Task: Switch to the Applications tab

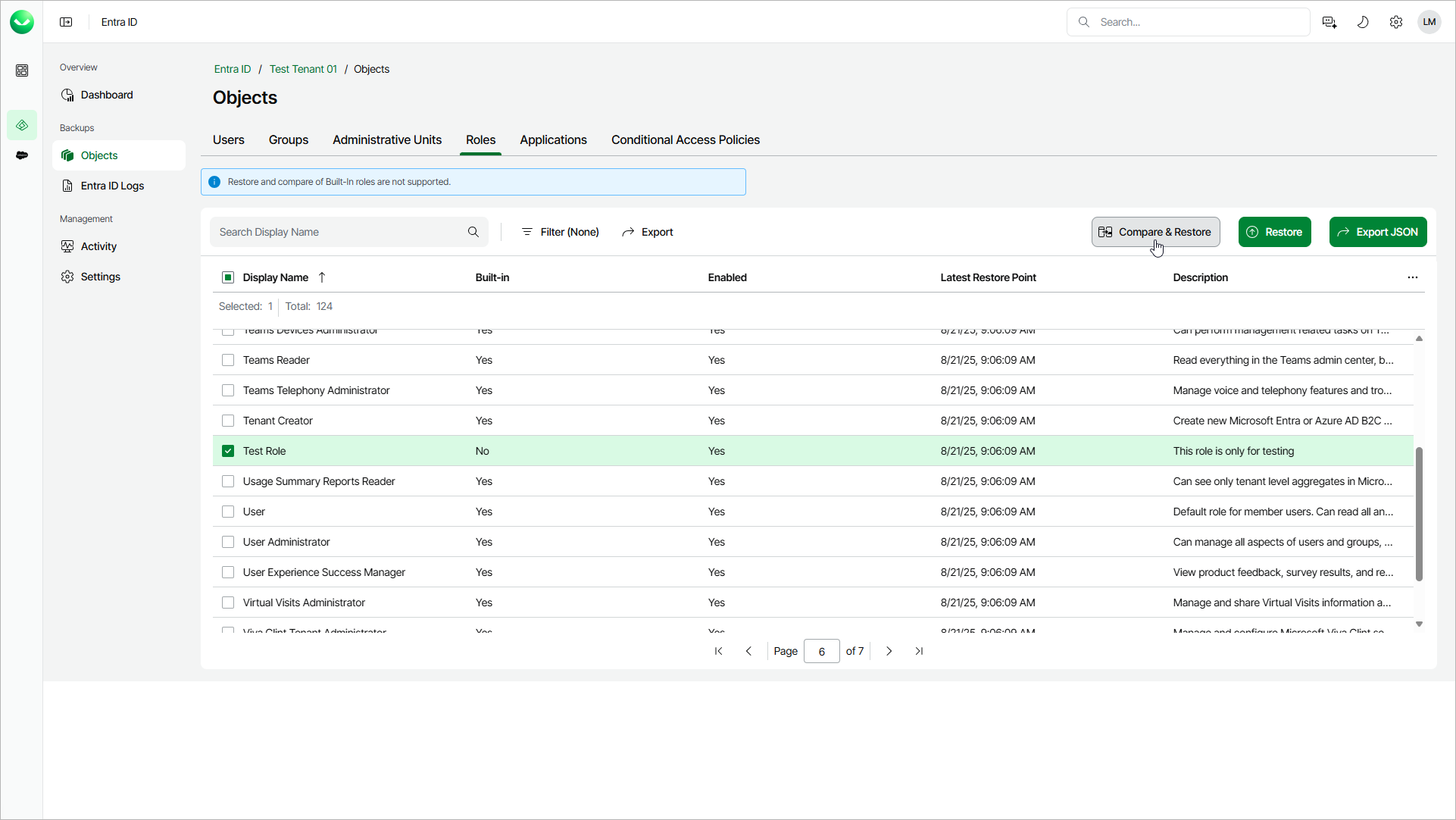Action: [x=553, y=140]
